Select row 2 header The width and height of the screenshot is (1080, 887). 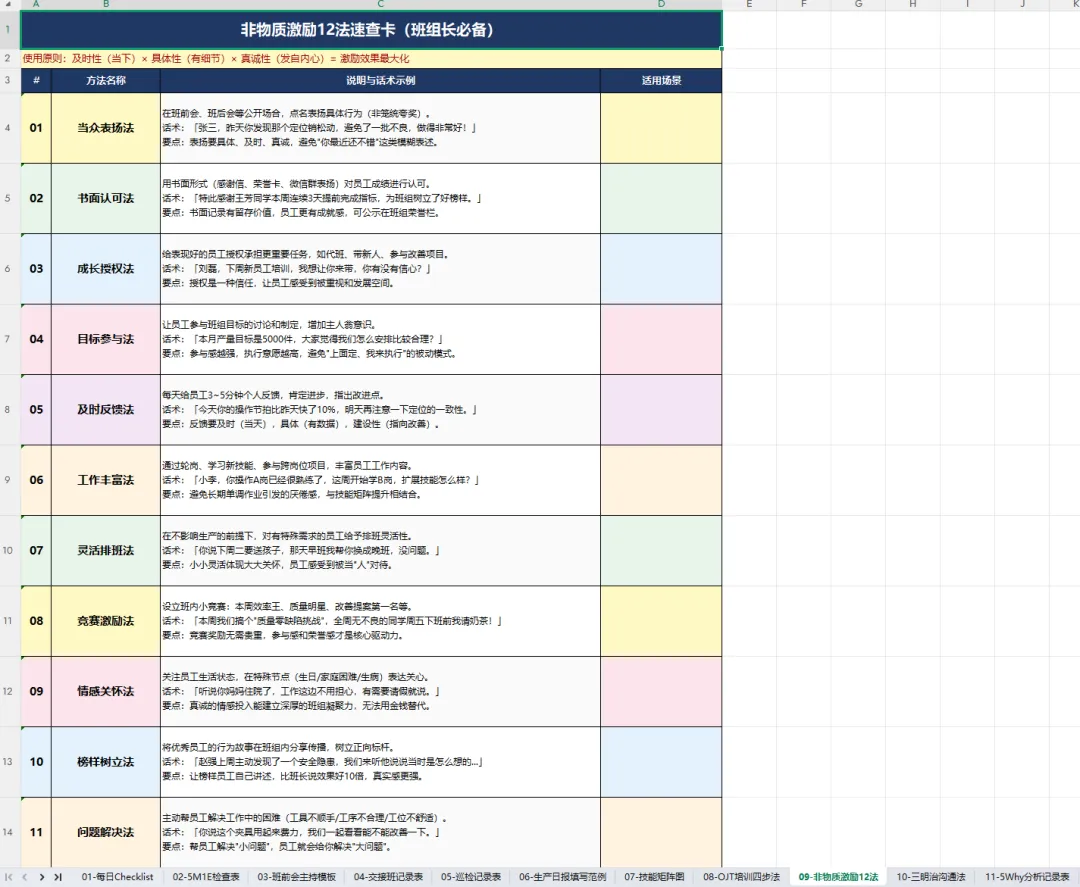click(x=10, y=59)
